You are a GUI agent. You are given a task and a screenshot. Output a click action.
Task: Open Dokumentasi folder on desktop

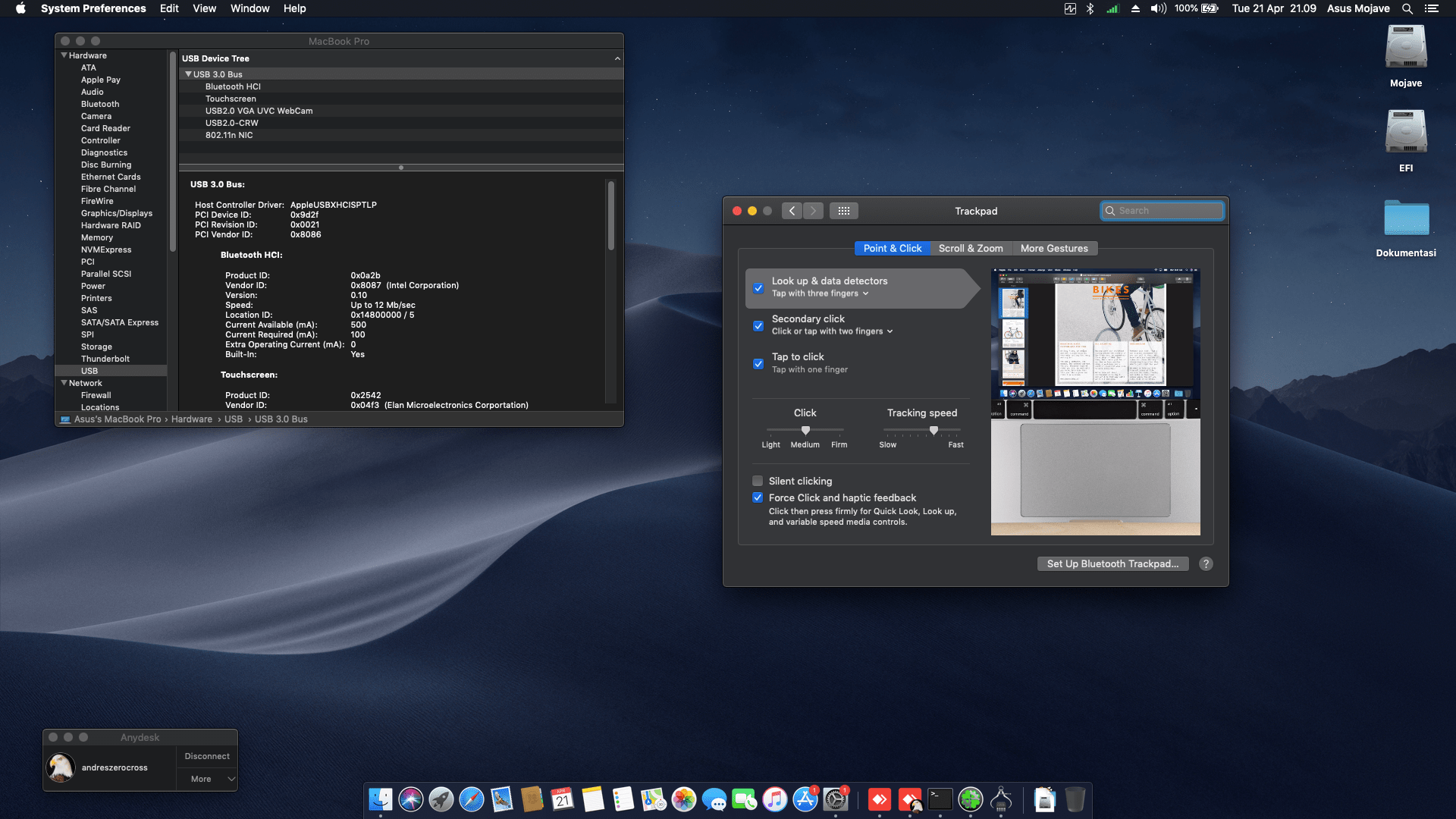(x=1406, y=227)
